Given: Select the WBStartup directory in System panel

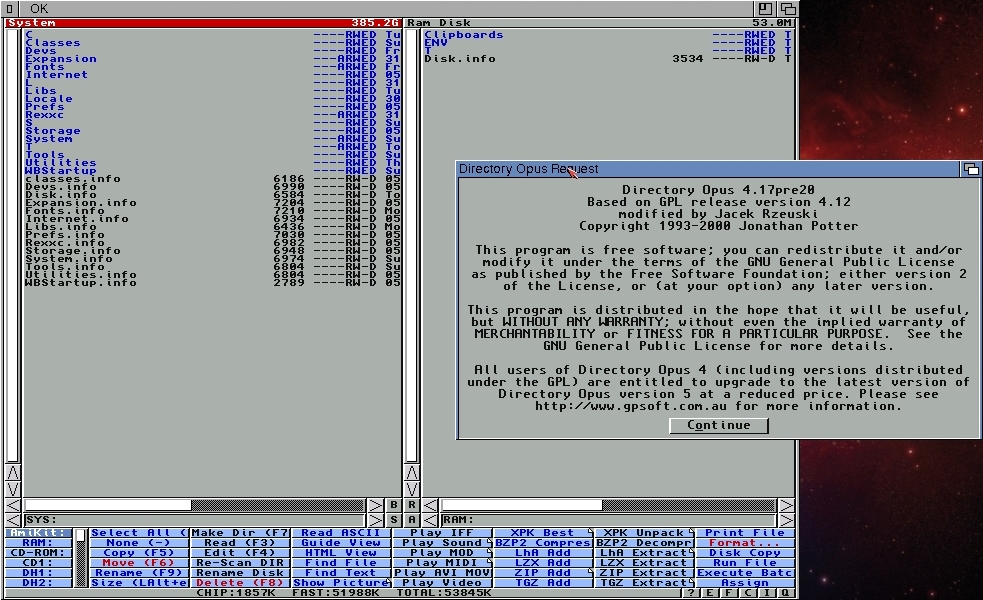Looking at the screenshot, I should (x=212, y=171).
